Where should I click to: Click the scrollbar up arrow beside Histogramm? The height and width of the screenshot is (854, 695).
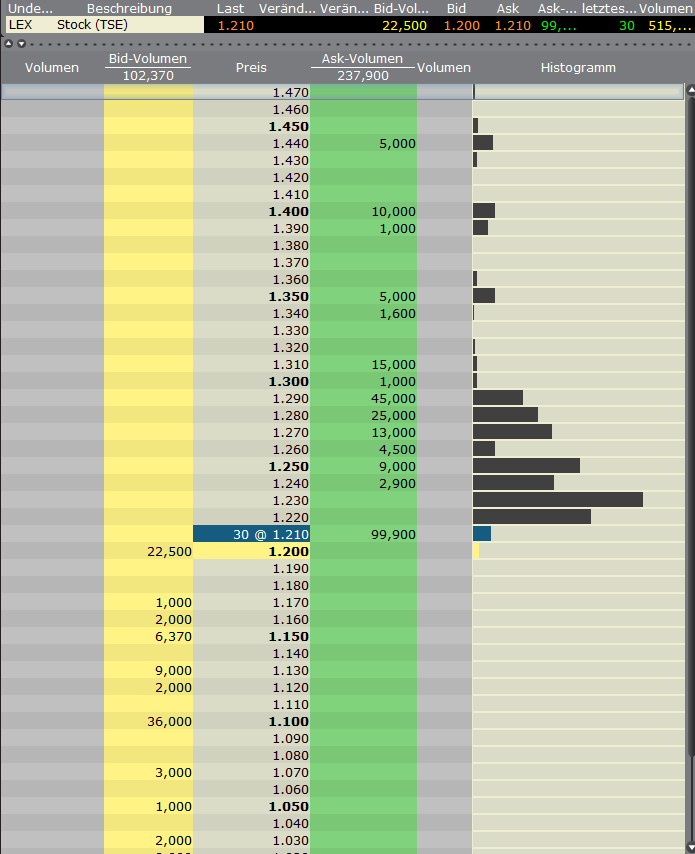tap(690, 91)
